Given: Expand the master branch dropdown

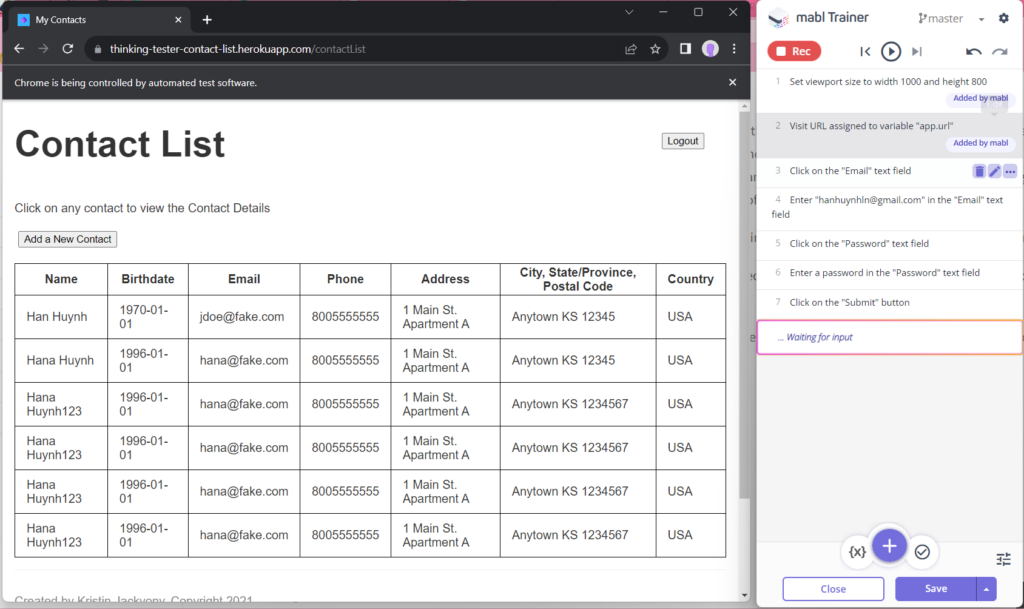Looking at the screenshot, I should (x=981, y=19).
